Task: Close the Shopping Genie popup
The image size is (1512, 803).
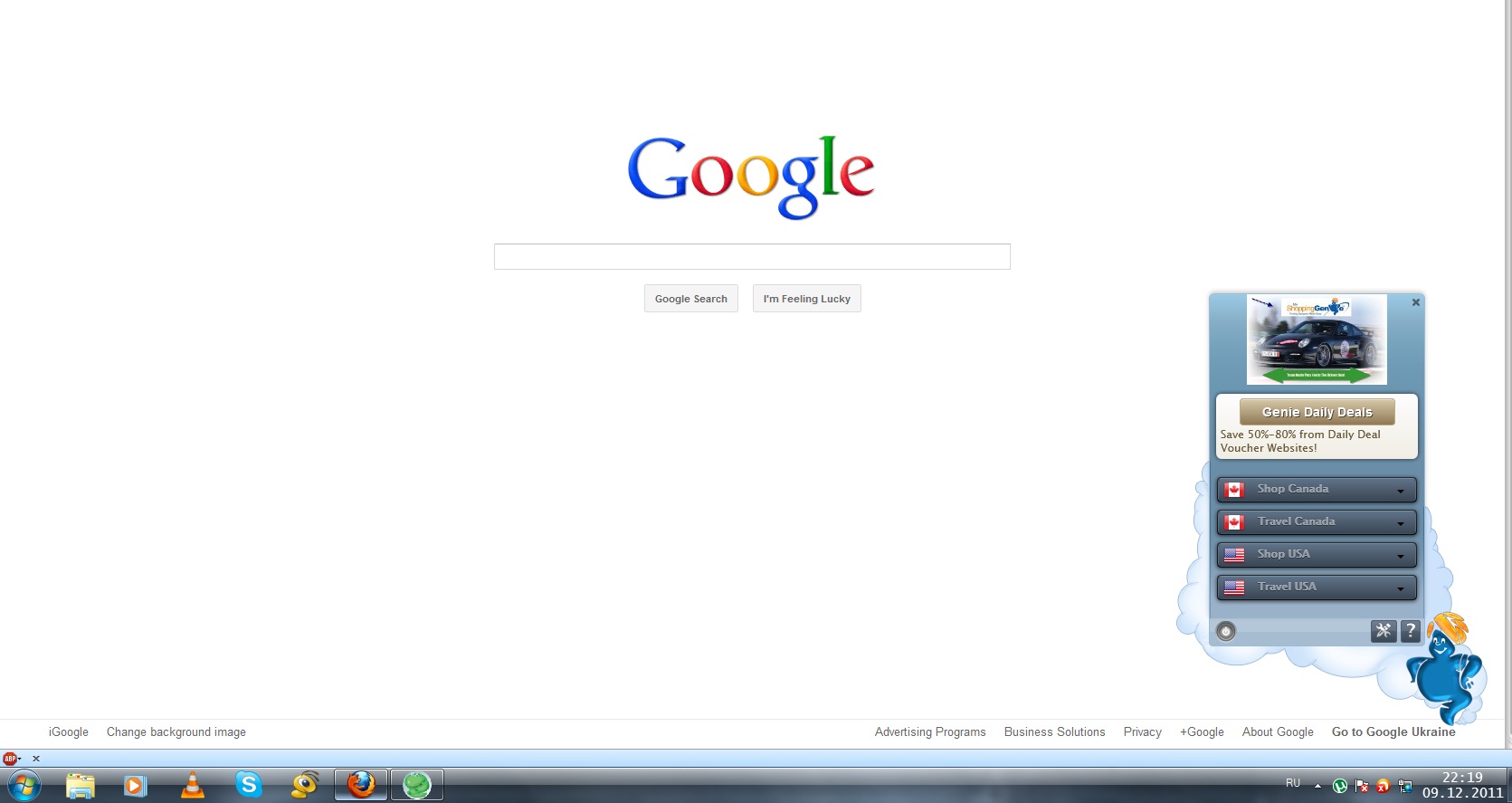Action: [1416, 302]
